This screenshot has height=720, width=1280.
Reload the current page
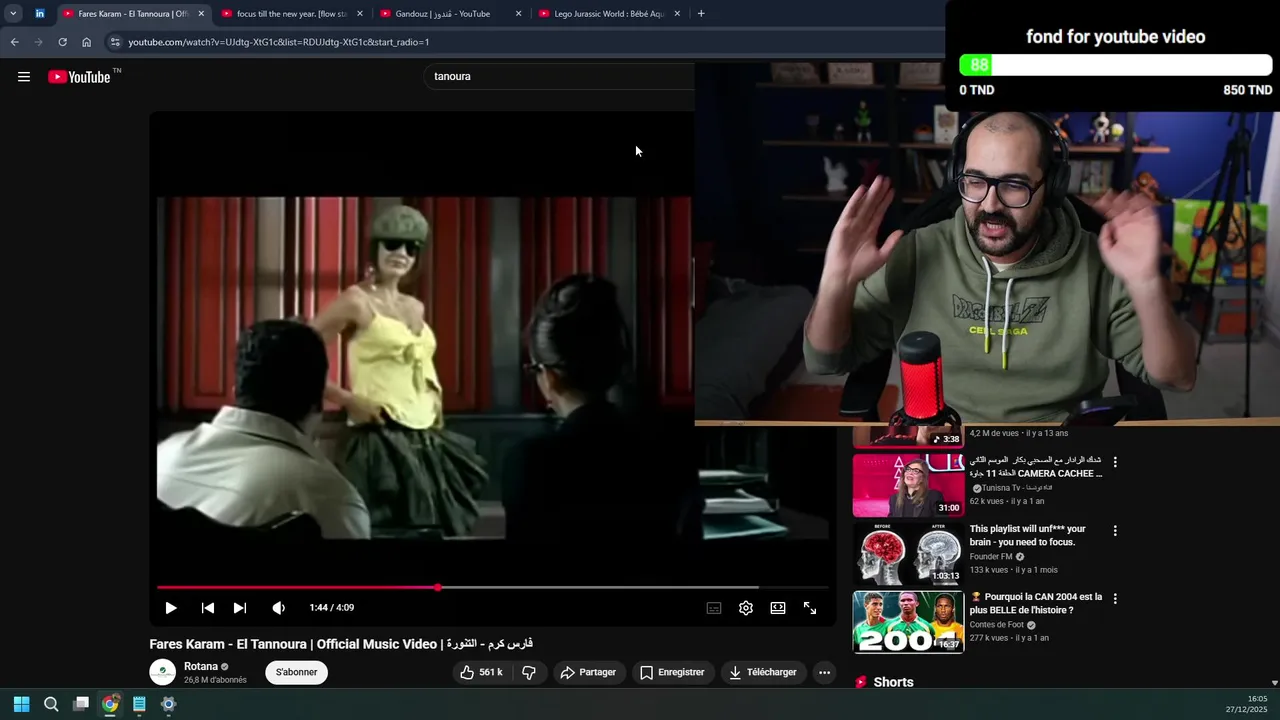point(62,42)
